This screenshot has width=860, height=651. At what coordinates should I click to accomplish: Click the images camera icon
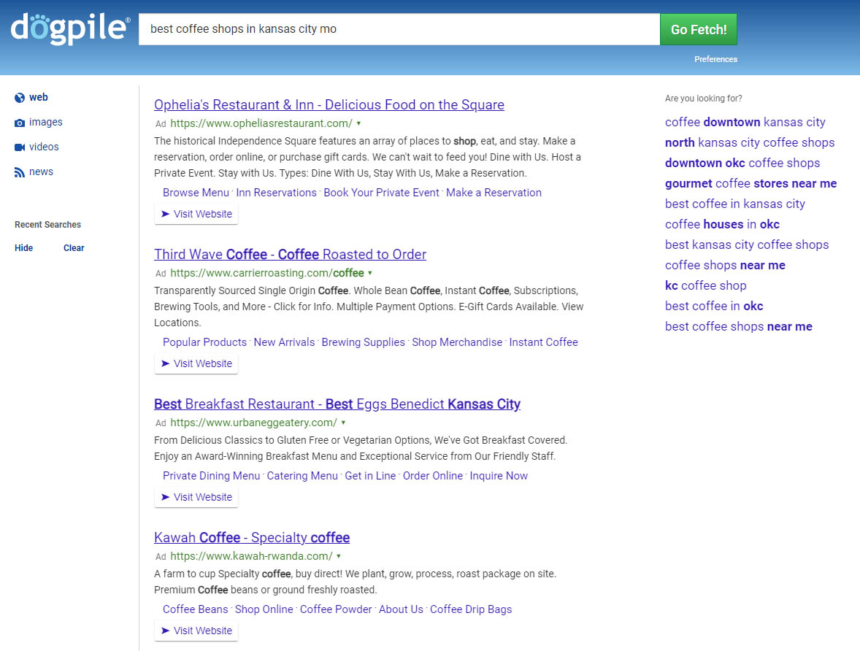pos(19,123)
